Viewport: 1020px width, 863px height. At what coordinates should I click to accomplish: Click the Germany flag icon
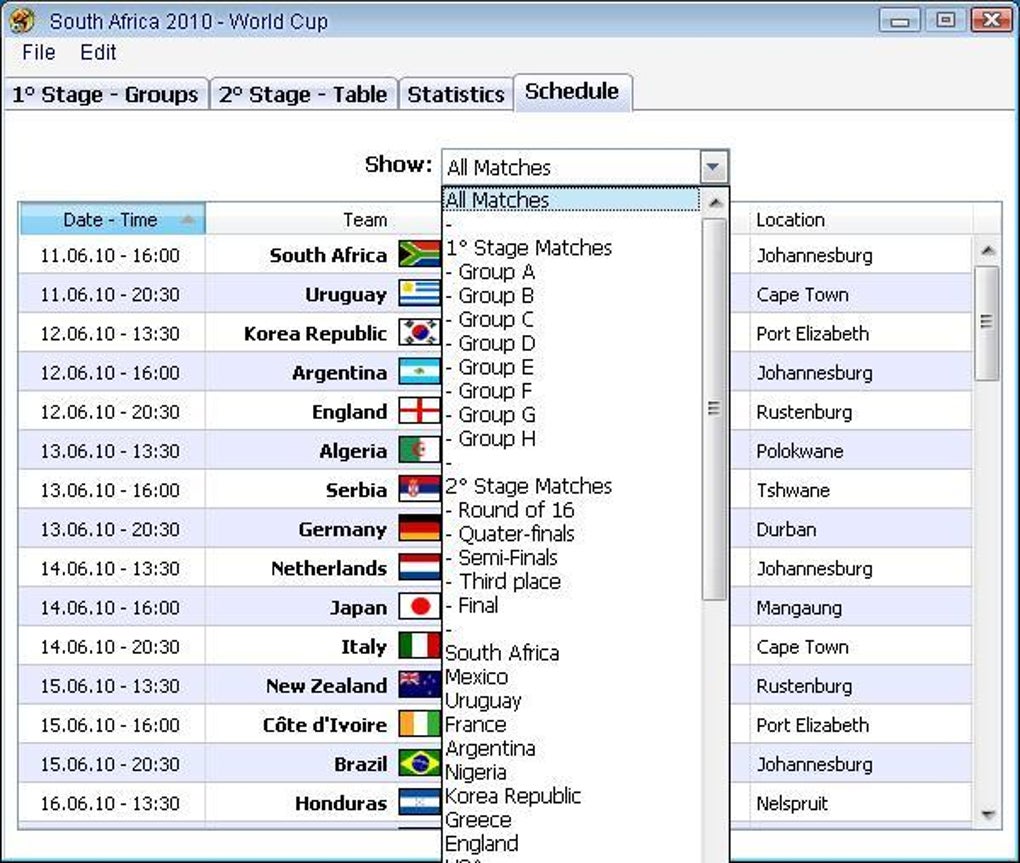coord(420,528)
